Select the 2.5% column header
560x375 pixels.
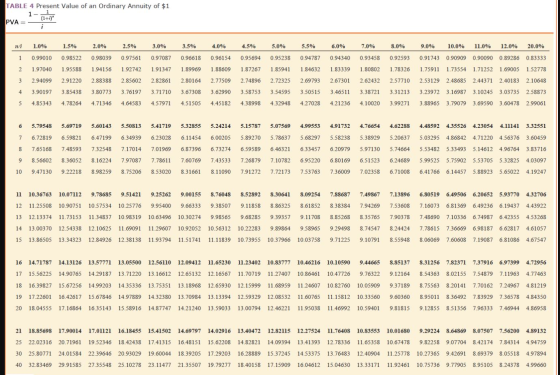[x=129, y=46]
